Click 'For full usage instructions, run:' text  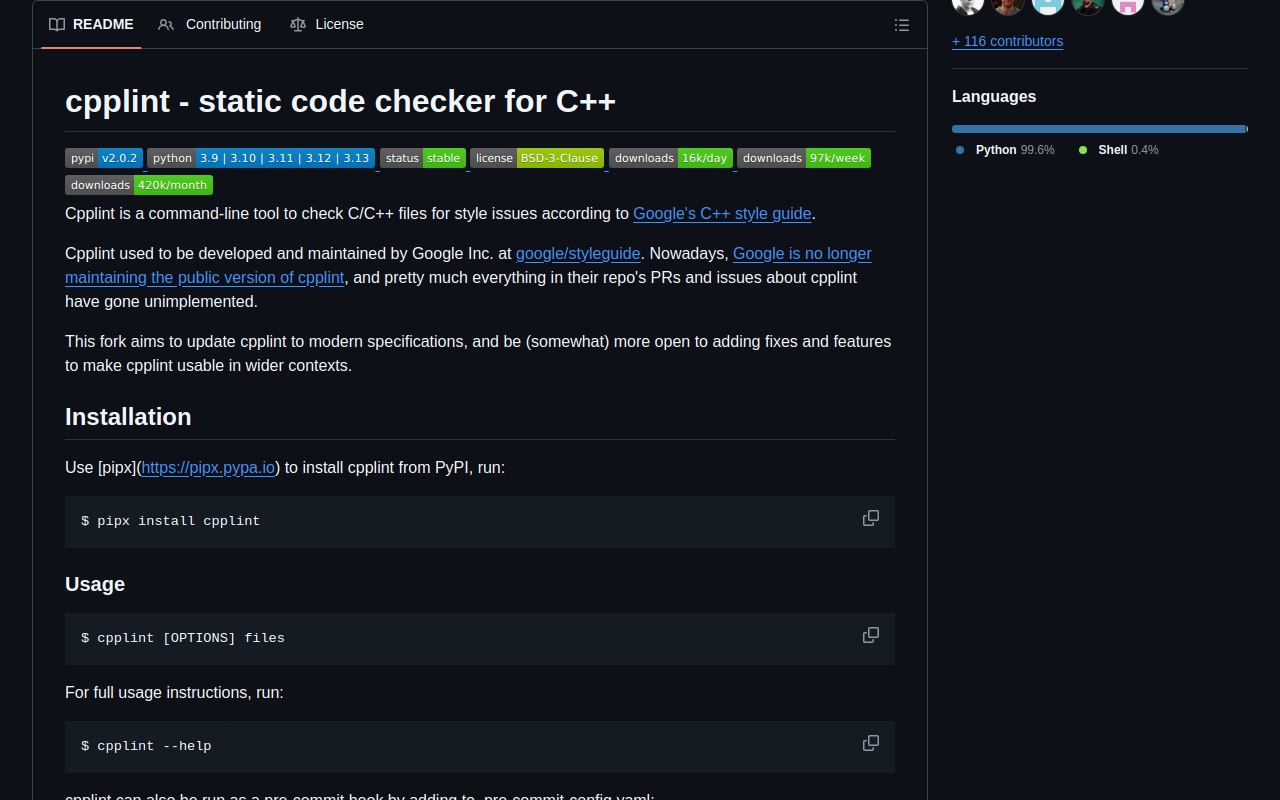tap(174, 692)
